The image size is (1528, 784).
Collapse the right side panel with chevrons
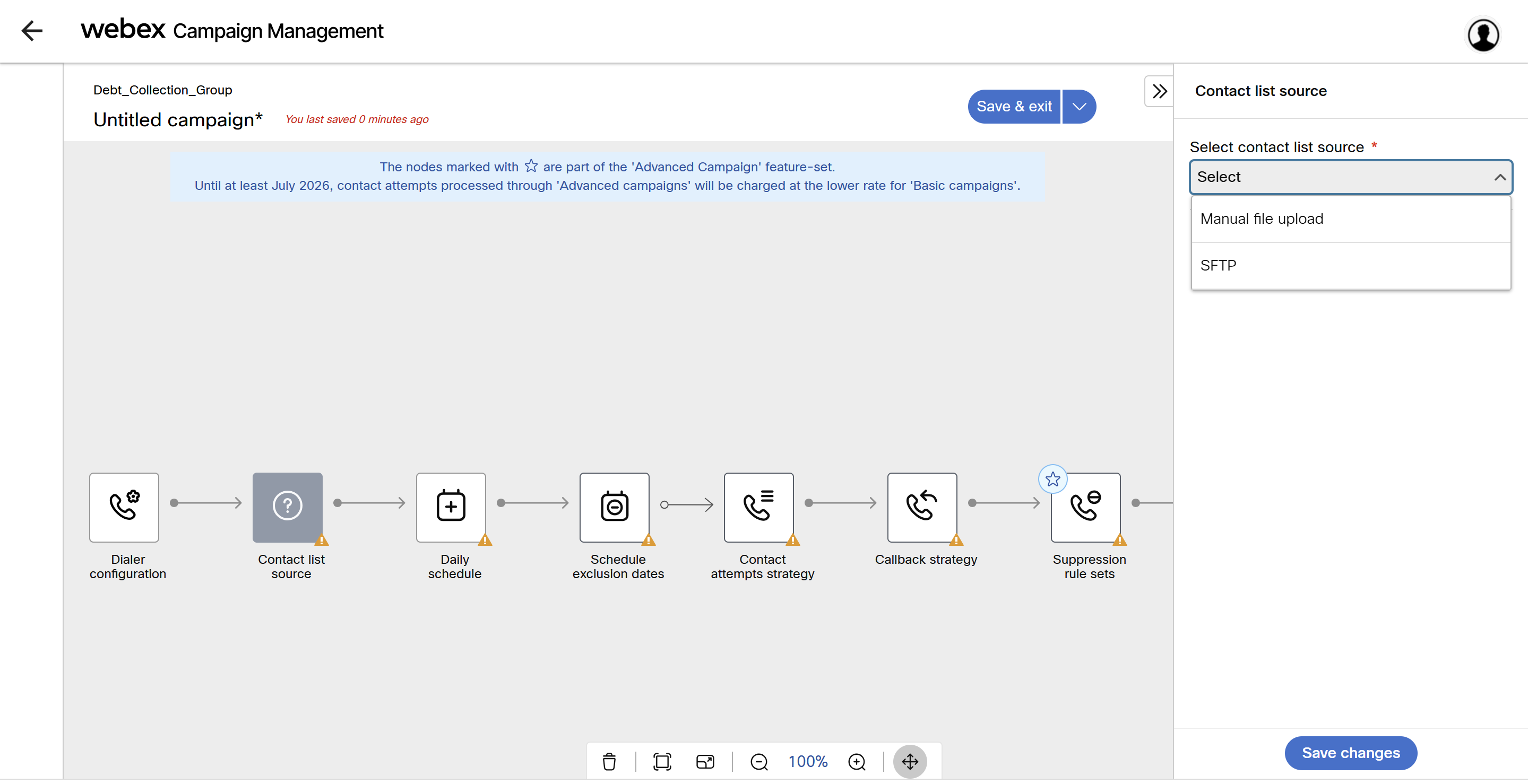(1159, 91)
